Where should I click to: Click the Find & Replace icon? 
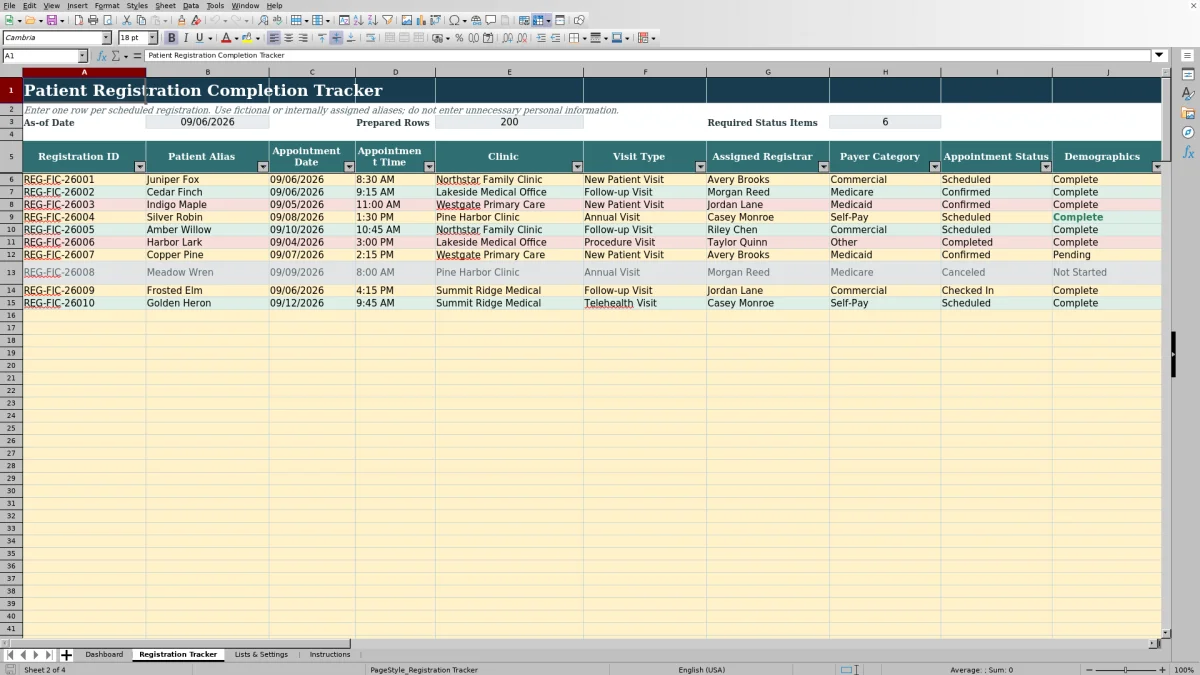(263, 20)
